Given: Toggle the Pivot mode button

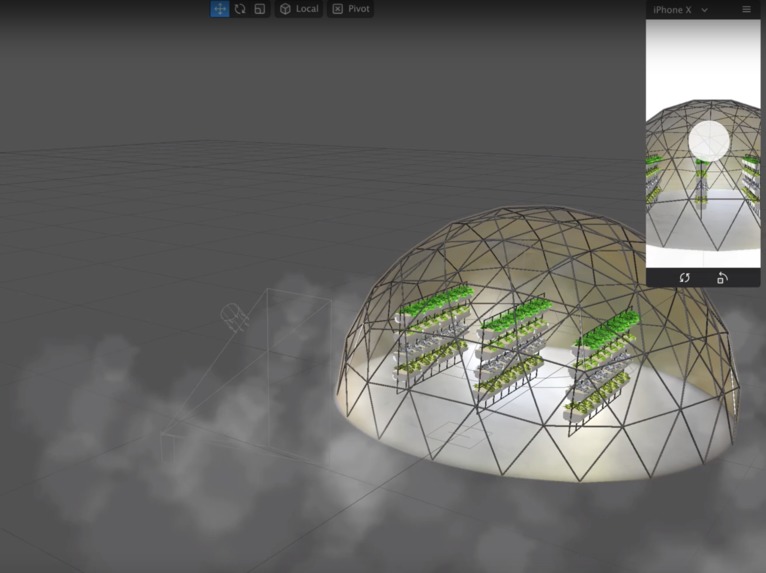Looking at the screenshot, I should pyautogui.click(x=350, y=9).
